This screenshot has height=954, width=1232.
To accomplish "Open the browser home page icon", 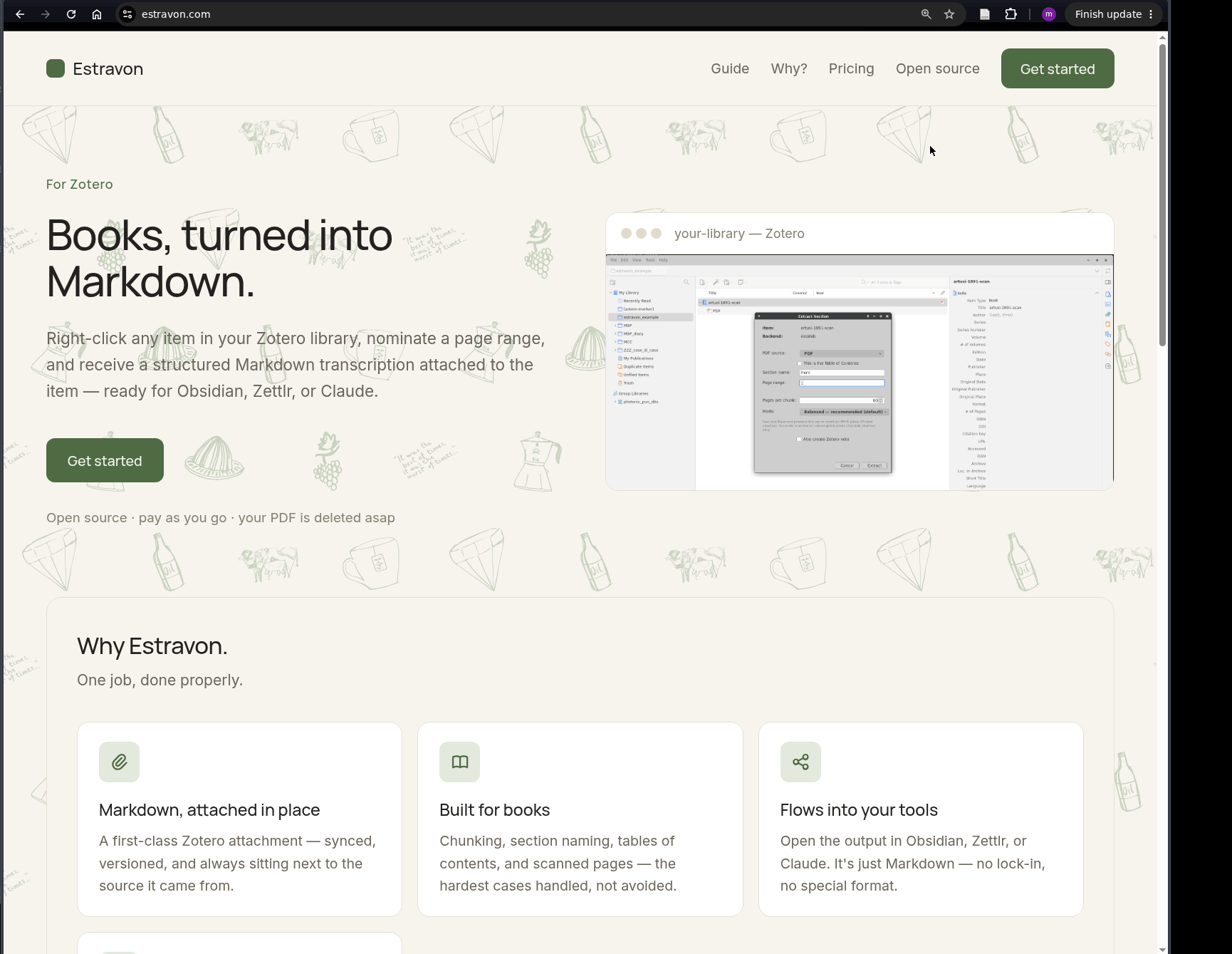I will 97,14.
